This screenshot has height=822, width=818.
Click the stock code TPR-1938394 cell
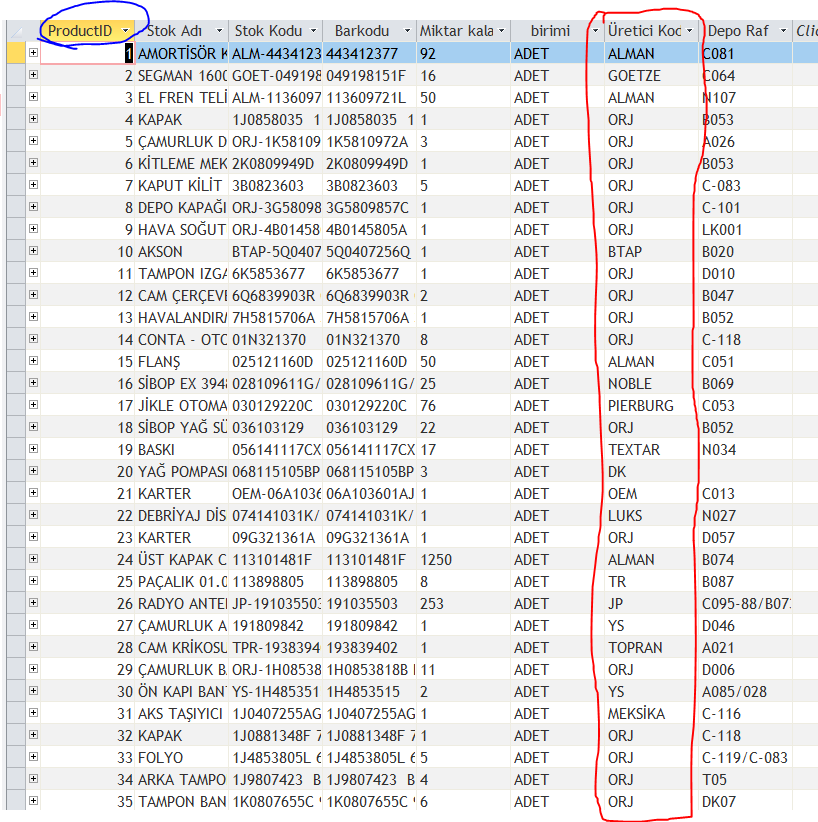(276, 647)
